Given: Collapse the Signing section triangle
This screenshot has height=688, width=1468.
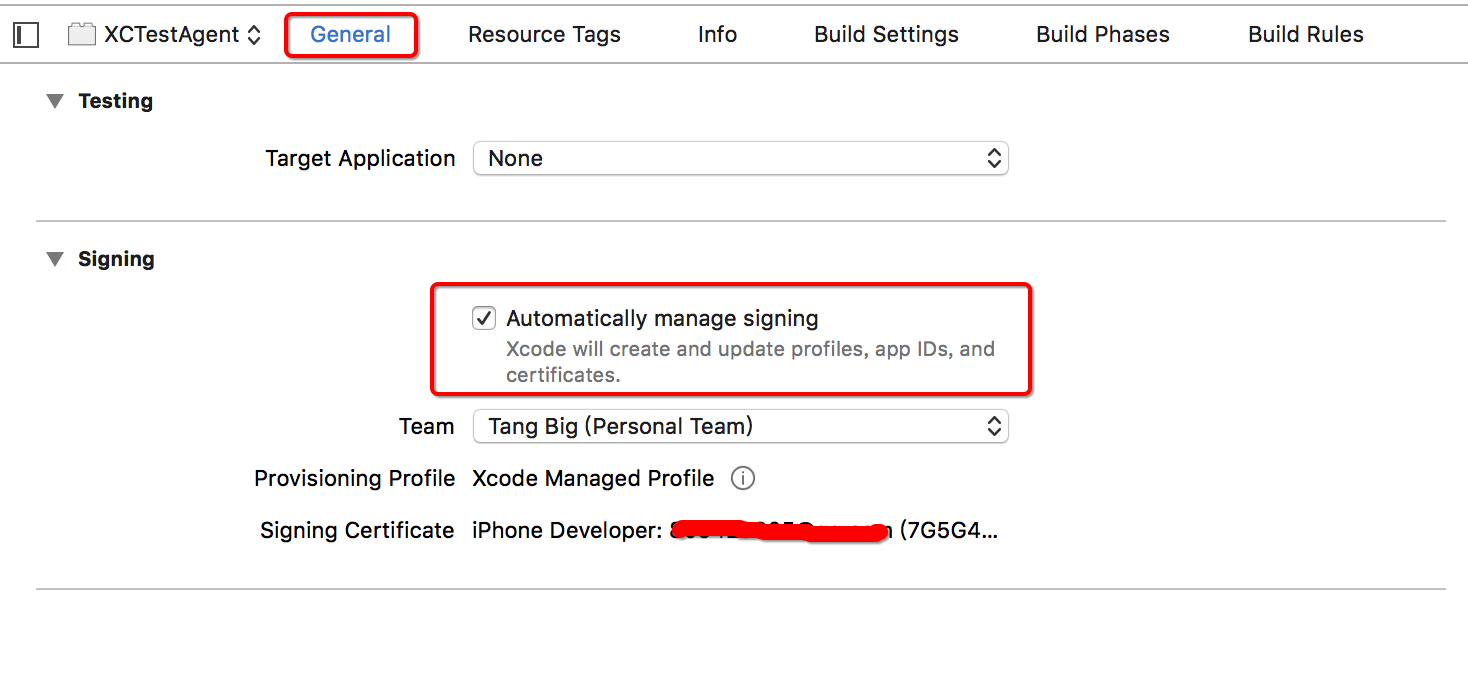Looking at the screenshot, I should [x=55, y=259].
